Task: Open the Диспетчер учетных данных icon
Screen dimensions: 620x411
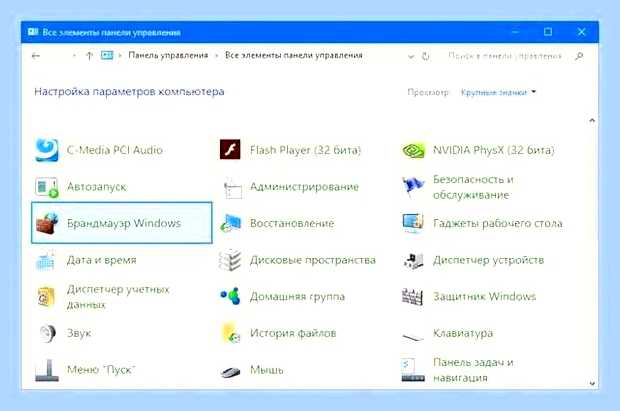Action: coord(45,297)
